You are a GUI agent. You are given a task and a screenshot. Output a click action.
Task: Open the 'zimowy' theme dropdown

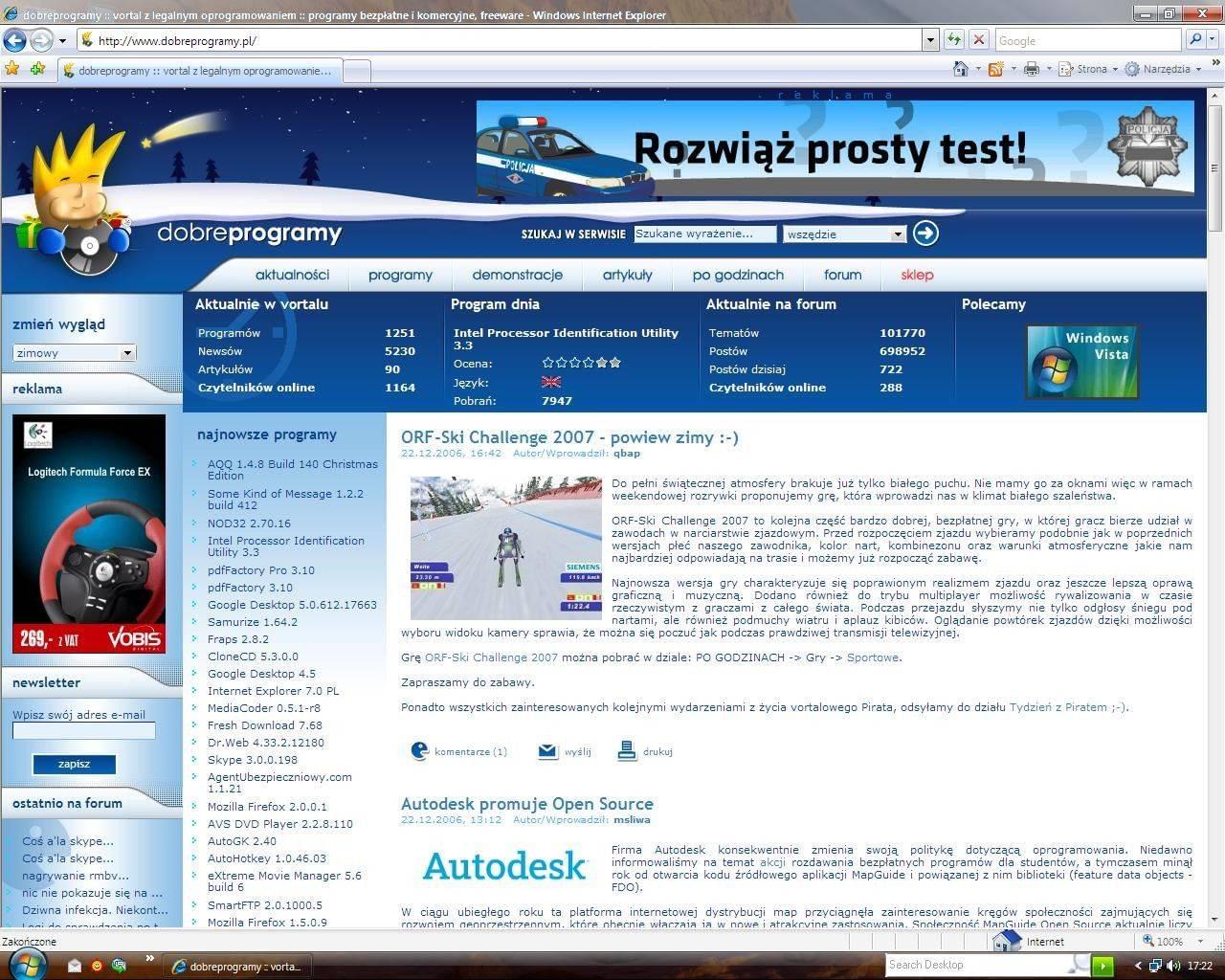point(127,353)
